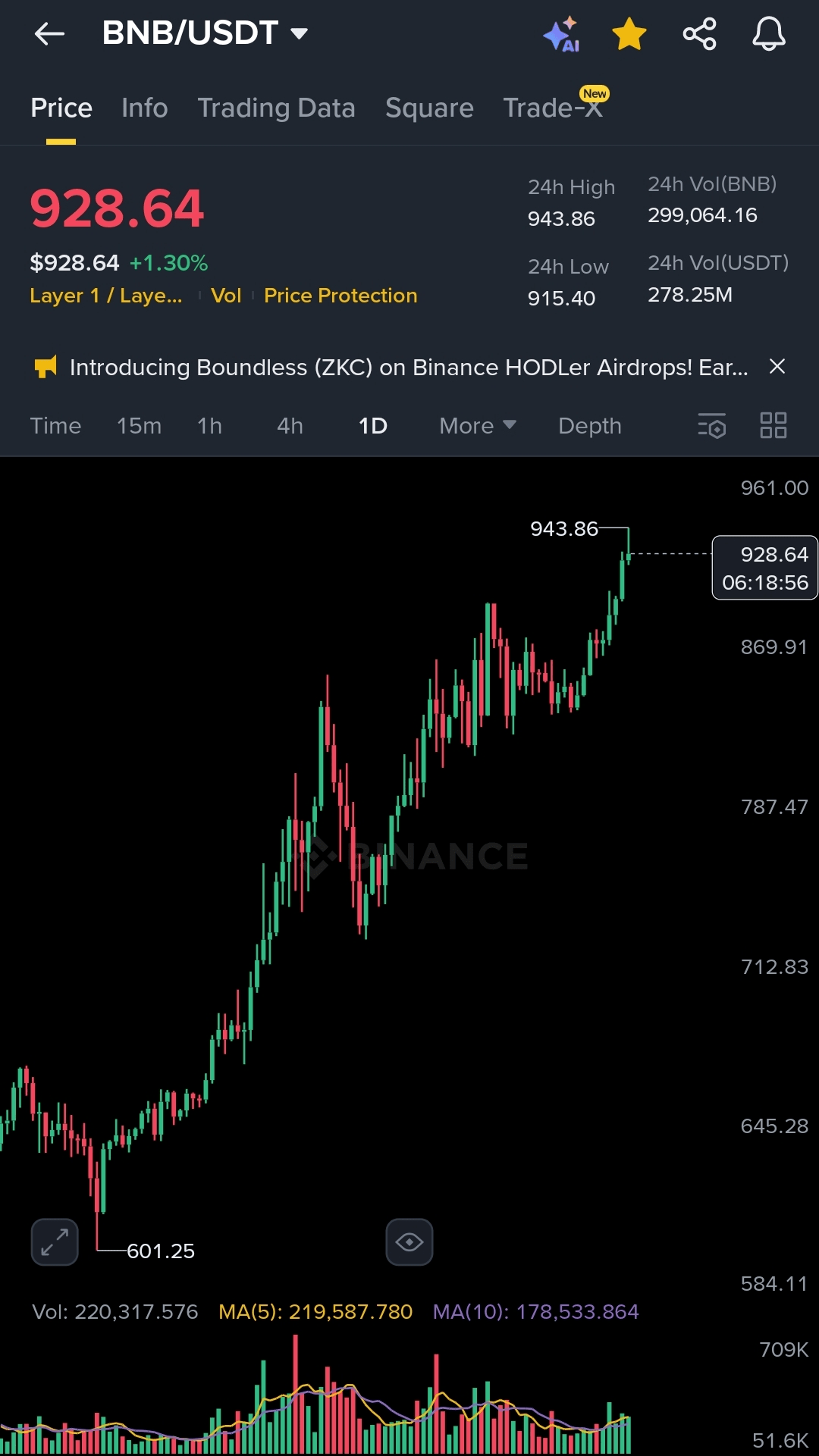Open the AI assistant sparkle icon
The width and height of the screenshot is (819, 1456).
pyautogui.click(x=561, y=35)
